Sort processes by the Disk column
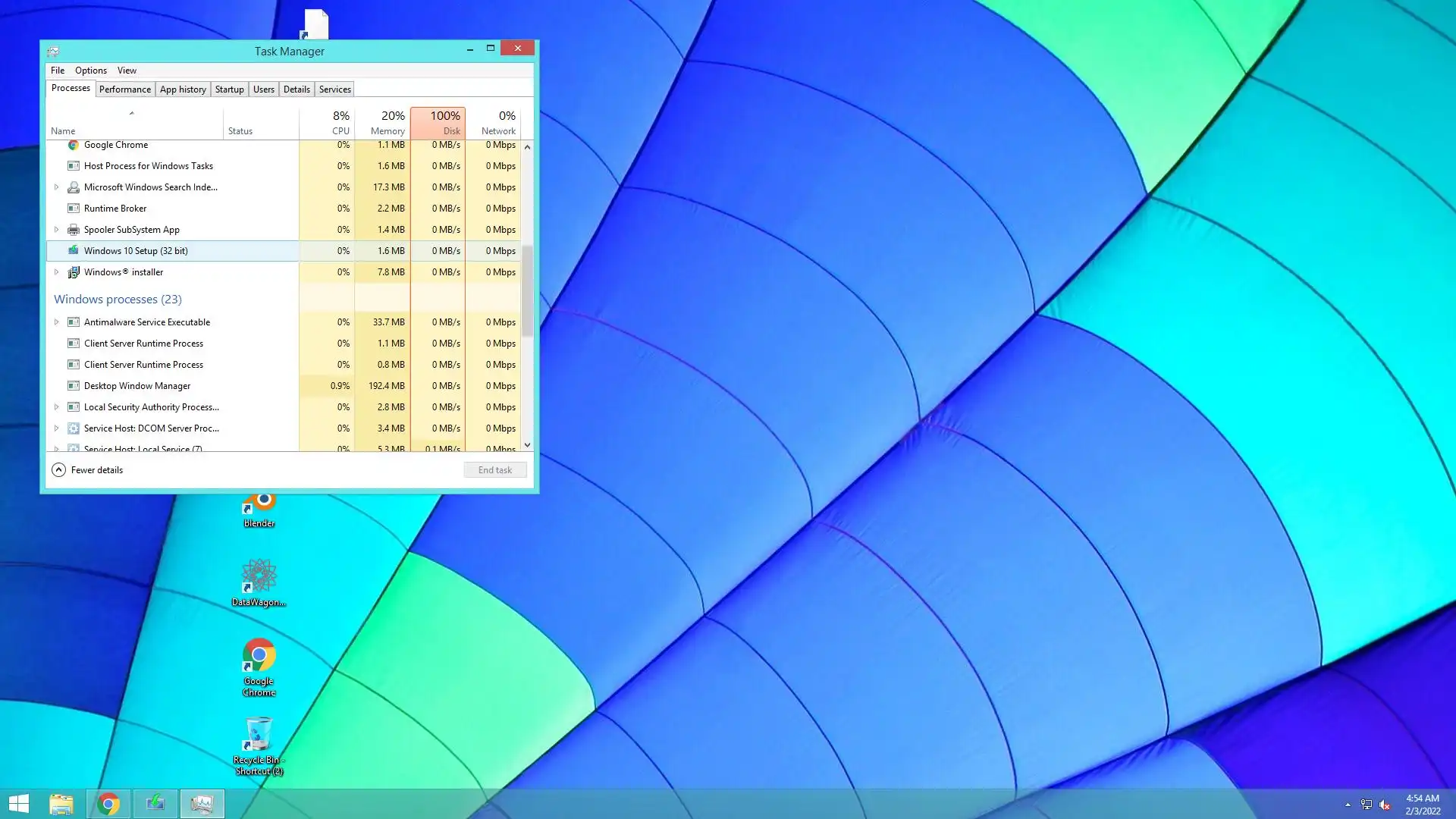Screen dimensions: 1456x819 click(438, 123)
